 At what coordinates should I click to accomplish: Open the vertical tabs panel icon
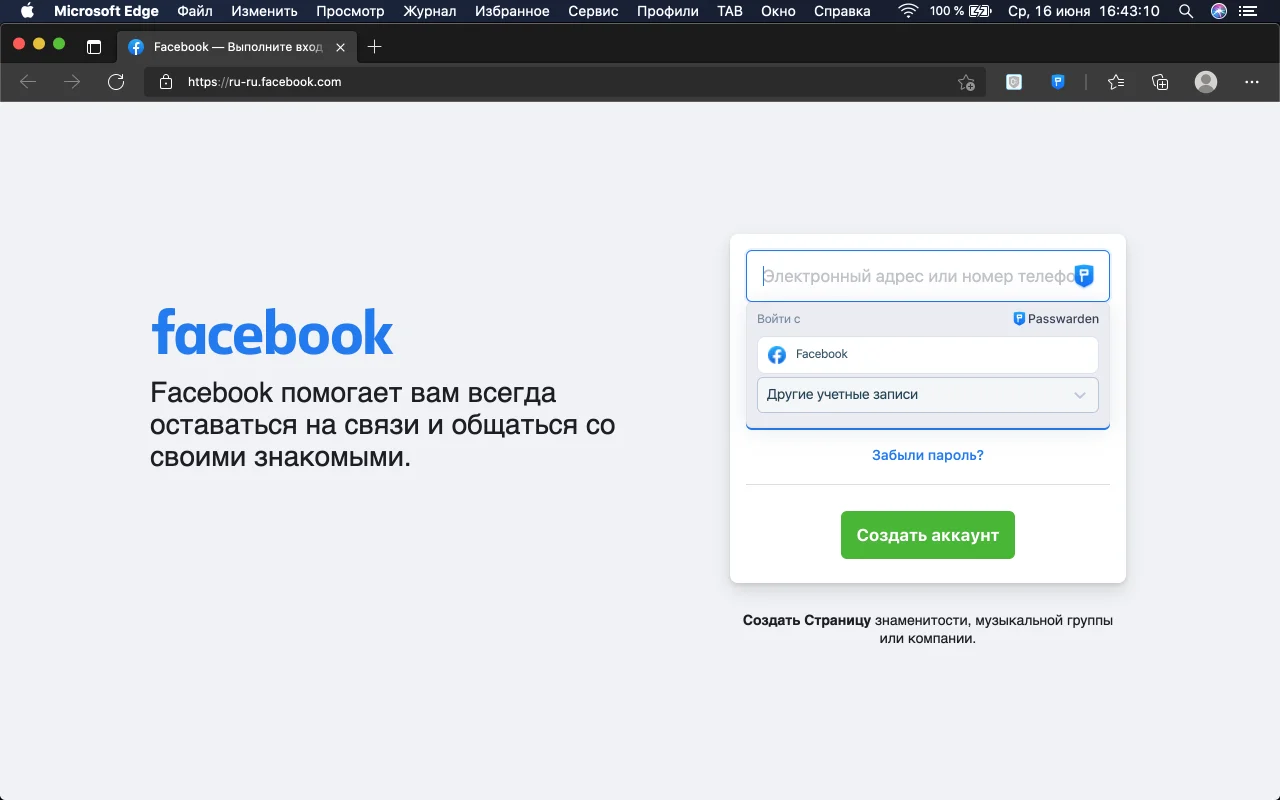(94, 47)
